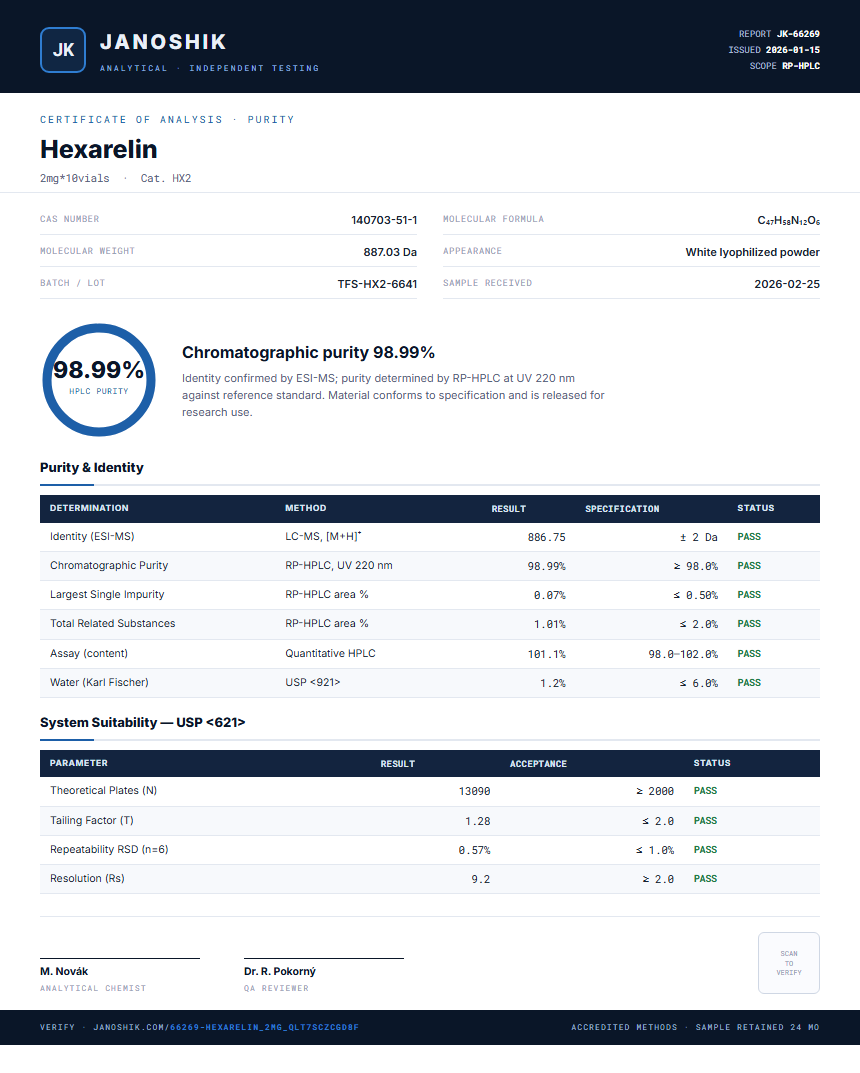Select resolution result 9.2

pos(480,879)
